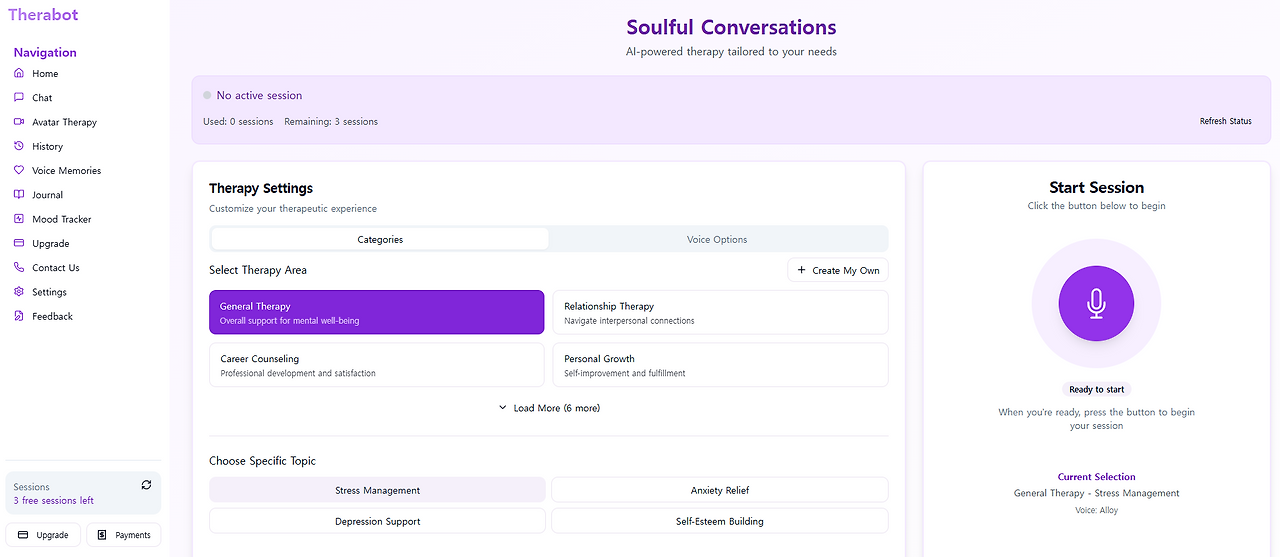The height and width of the screenshot is (557, 1280).
Task: Go to the Mood Tracker page
Action: (x=61, y=219)
